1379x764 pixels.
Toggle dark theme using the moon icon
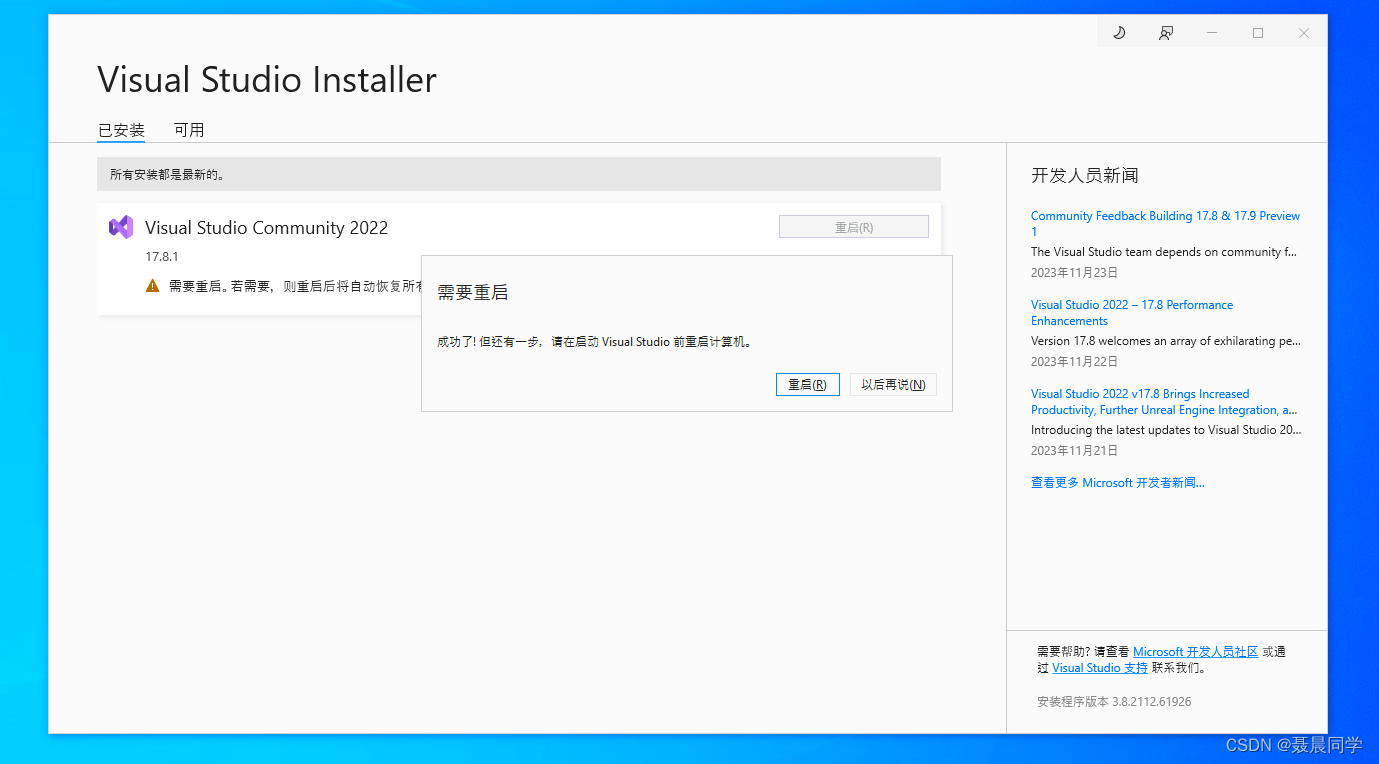[x=1119, y=32]
